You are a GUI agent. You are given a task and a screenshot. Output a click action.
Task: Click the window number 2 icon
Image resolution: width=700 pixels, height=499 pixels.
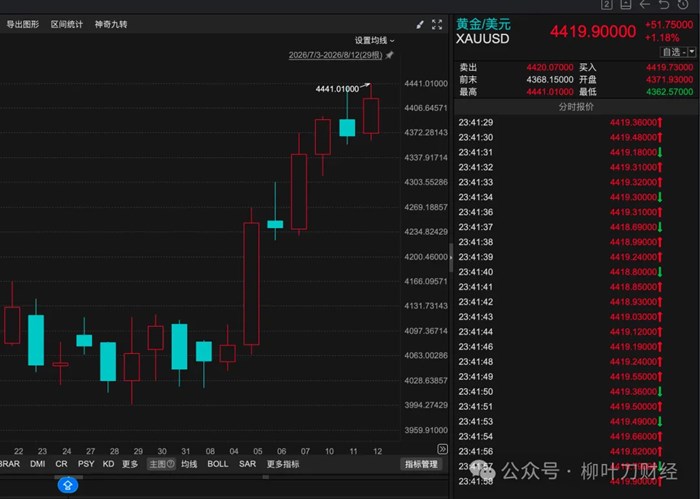[x=607, y=4]
